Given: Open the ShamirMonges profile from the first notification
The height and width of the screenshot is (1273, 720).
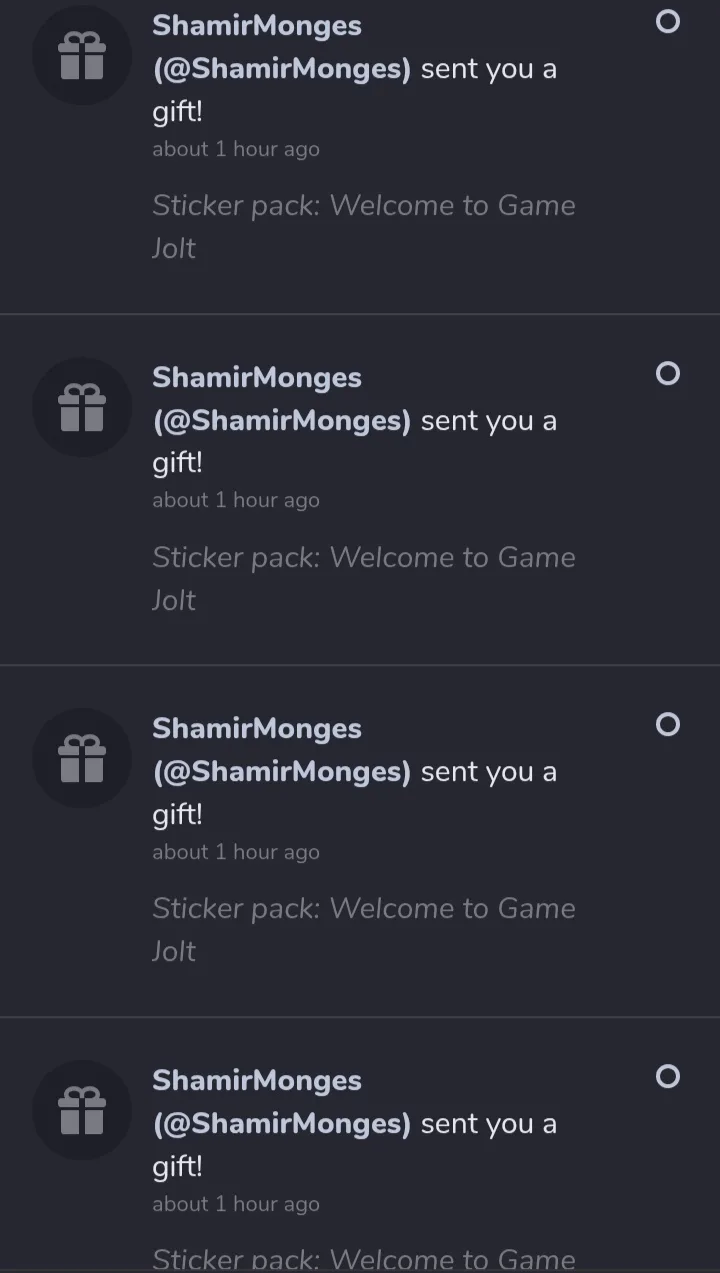Looking at the screenshot, I should coord(257,26).
